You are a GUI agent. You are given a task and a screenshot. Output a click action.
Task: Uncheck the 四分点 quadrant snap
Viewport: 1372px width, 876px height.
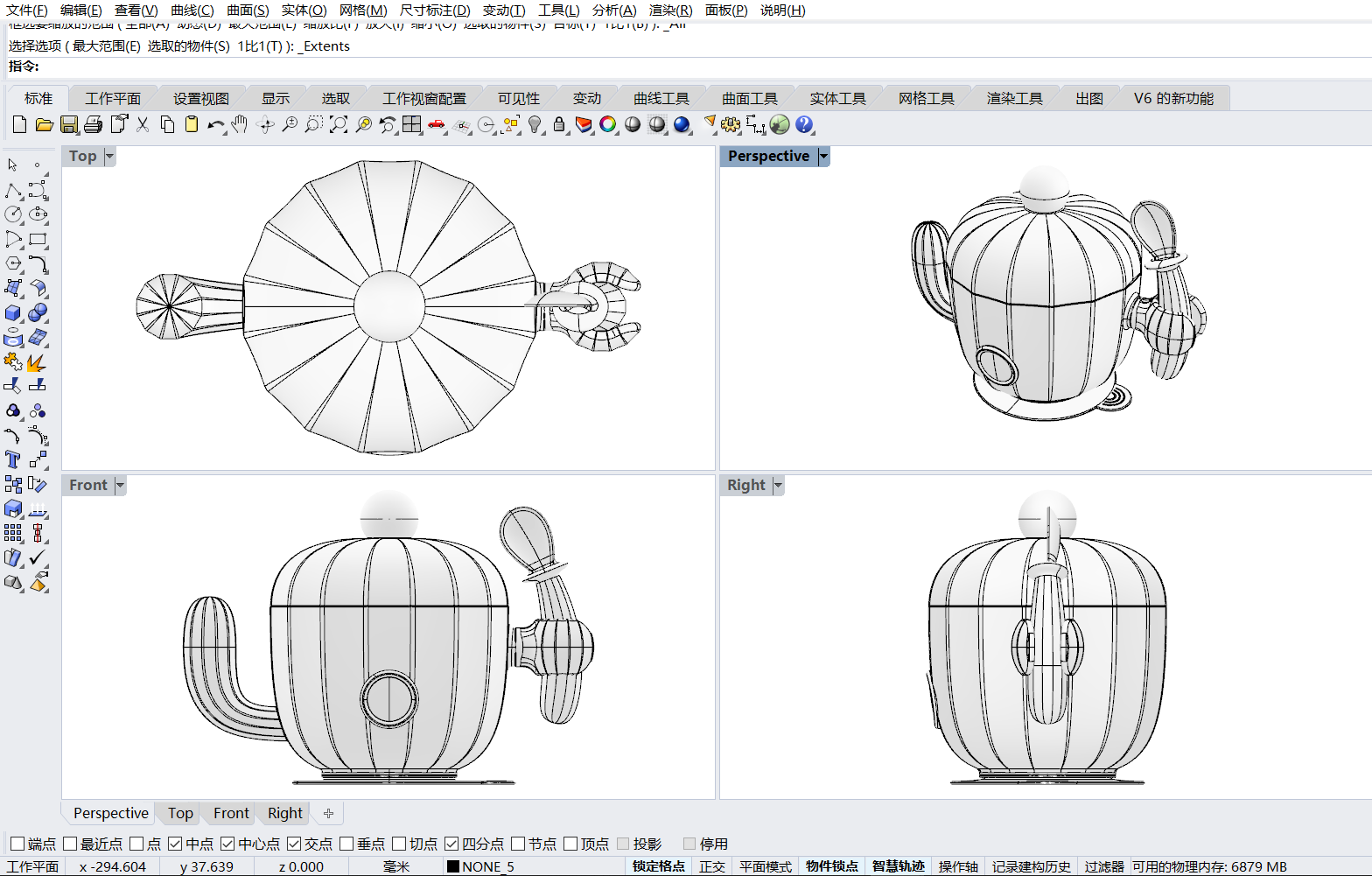pos(451,844)
